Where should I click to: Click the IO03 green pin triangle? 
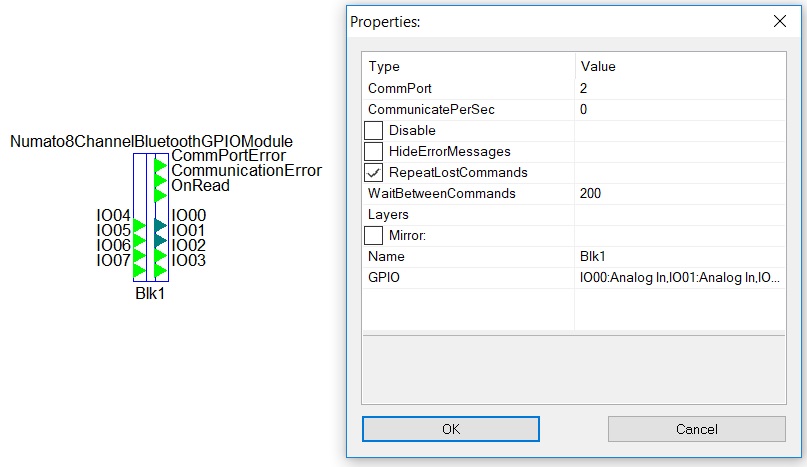tap(160, 270)
